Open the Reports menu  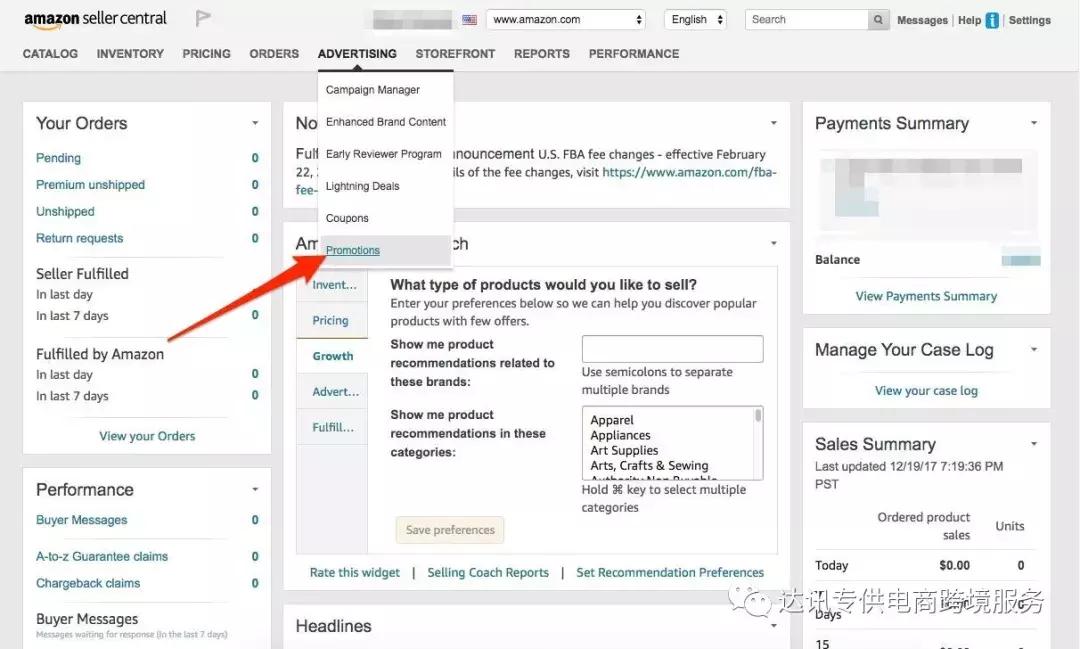[542, 54]
